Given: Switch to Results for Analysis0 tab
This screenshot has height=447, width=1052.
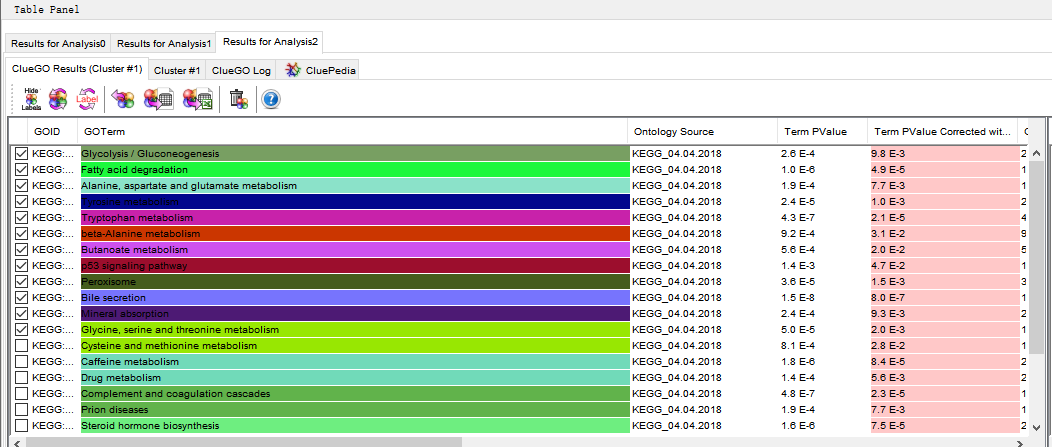Looking at the screenshot, I should pos(58,44).
